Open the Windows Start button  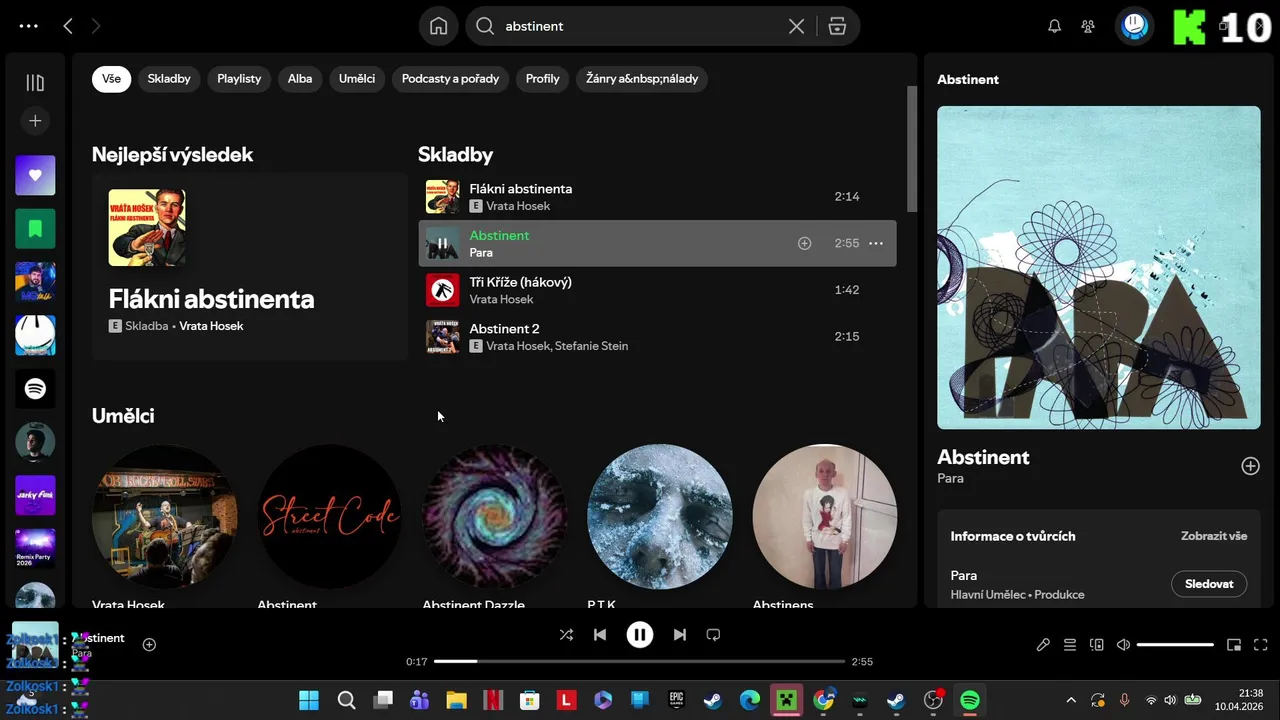pos(309,700)
